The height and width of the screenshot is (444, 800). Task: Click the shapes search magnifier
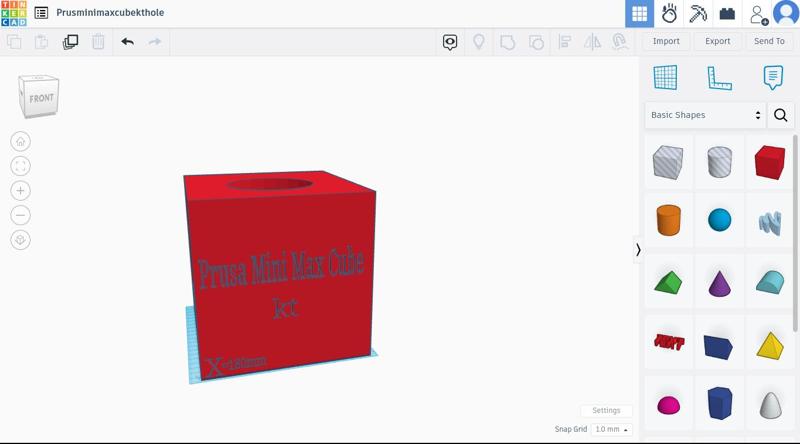tap(781, 115)
